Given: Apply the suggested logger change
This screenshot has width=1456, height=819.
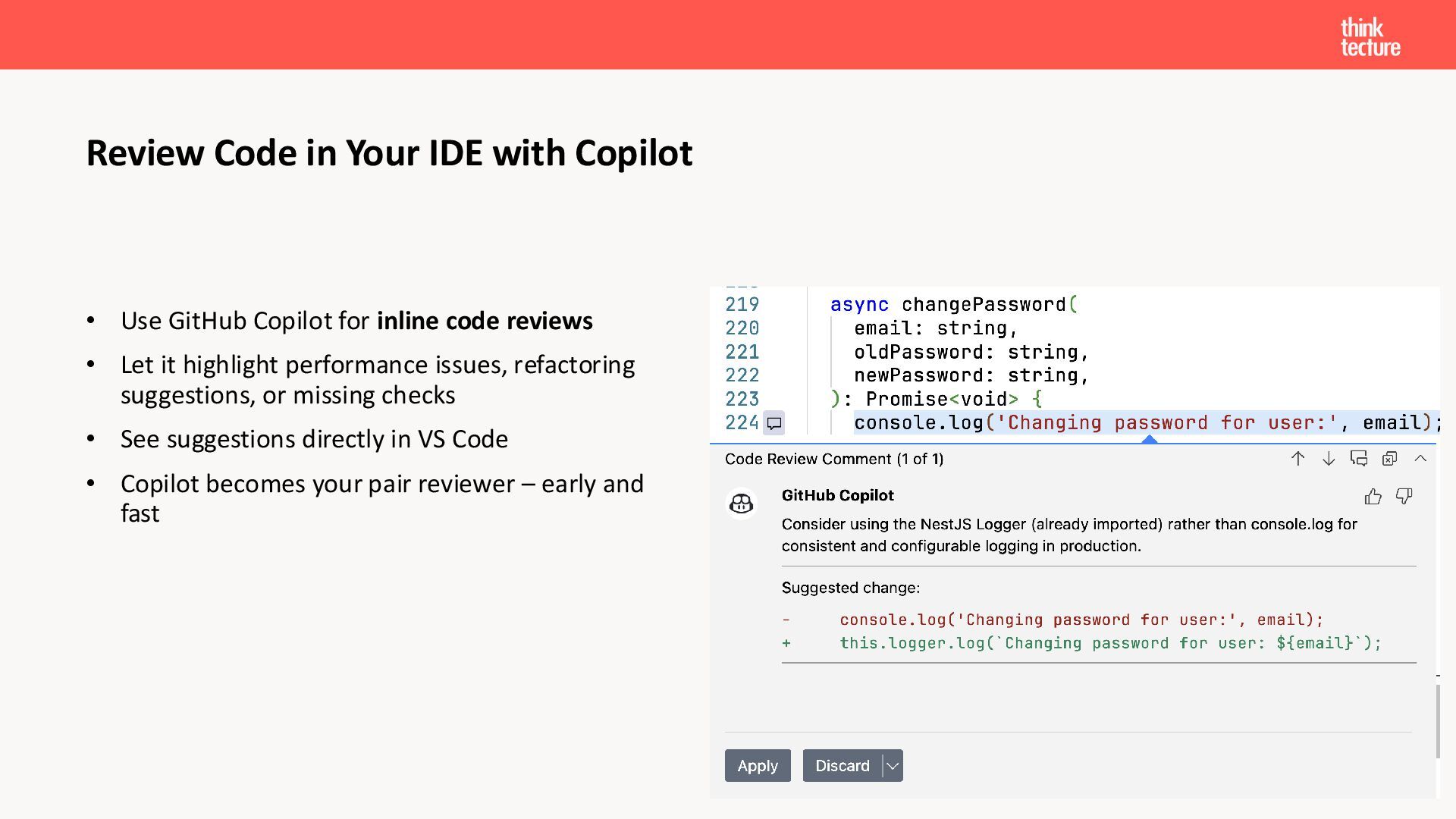Looking at the screenshot, I should coord(757,766).
